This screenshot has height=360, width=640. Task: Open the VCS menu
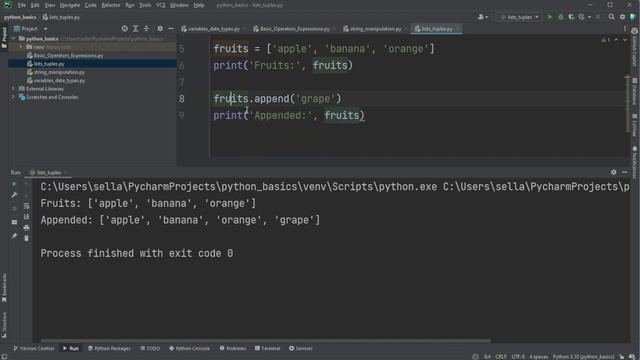(x=160, y=5)
